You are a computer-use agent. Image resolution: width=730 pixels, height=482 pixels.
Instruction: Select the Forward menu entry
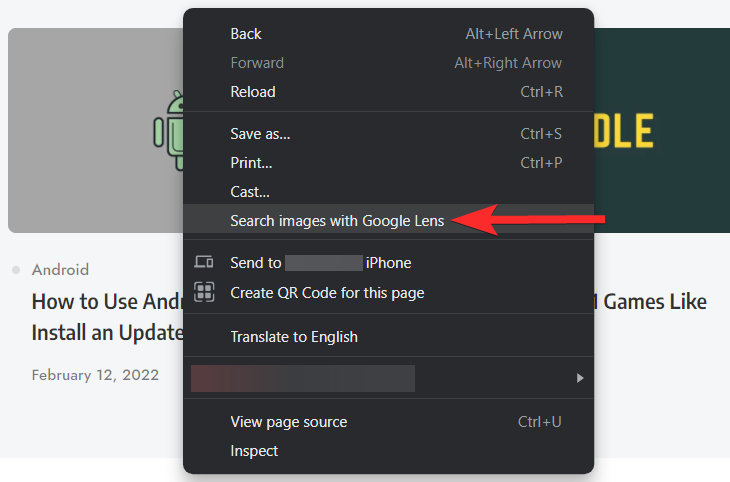pyautogui.click(x=257, y=63)
